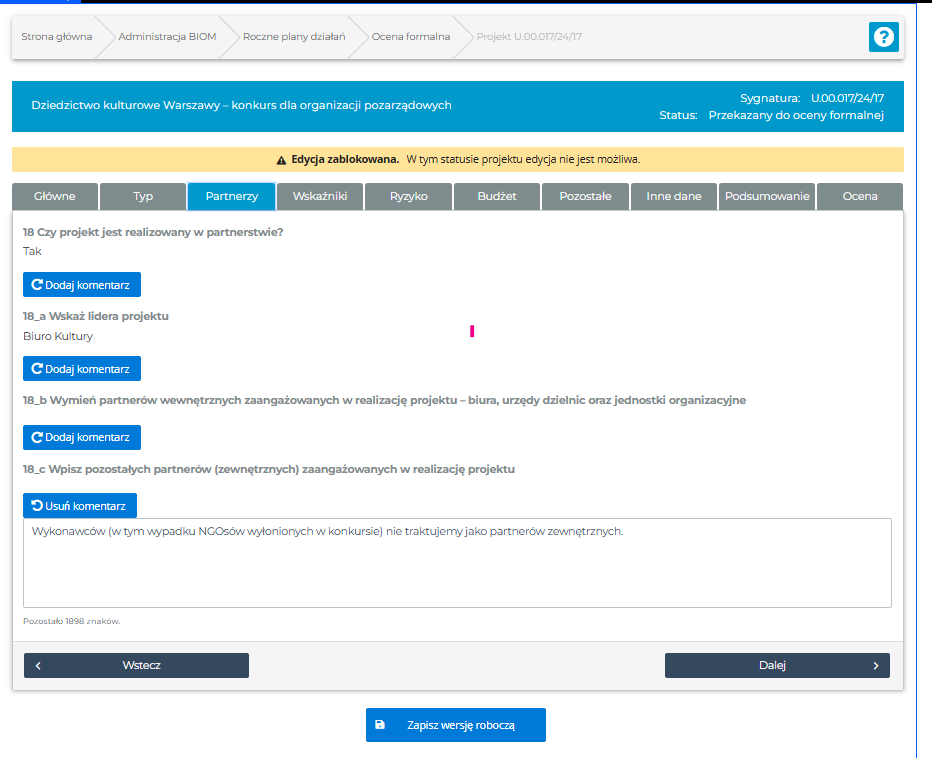Add comment under 18_a project leader

click(82, 369)
